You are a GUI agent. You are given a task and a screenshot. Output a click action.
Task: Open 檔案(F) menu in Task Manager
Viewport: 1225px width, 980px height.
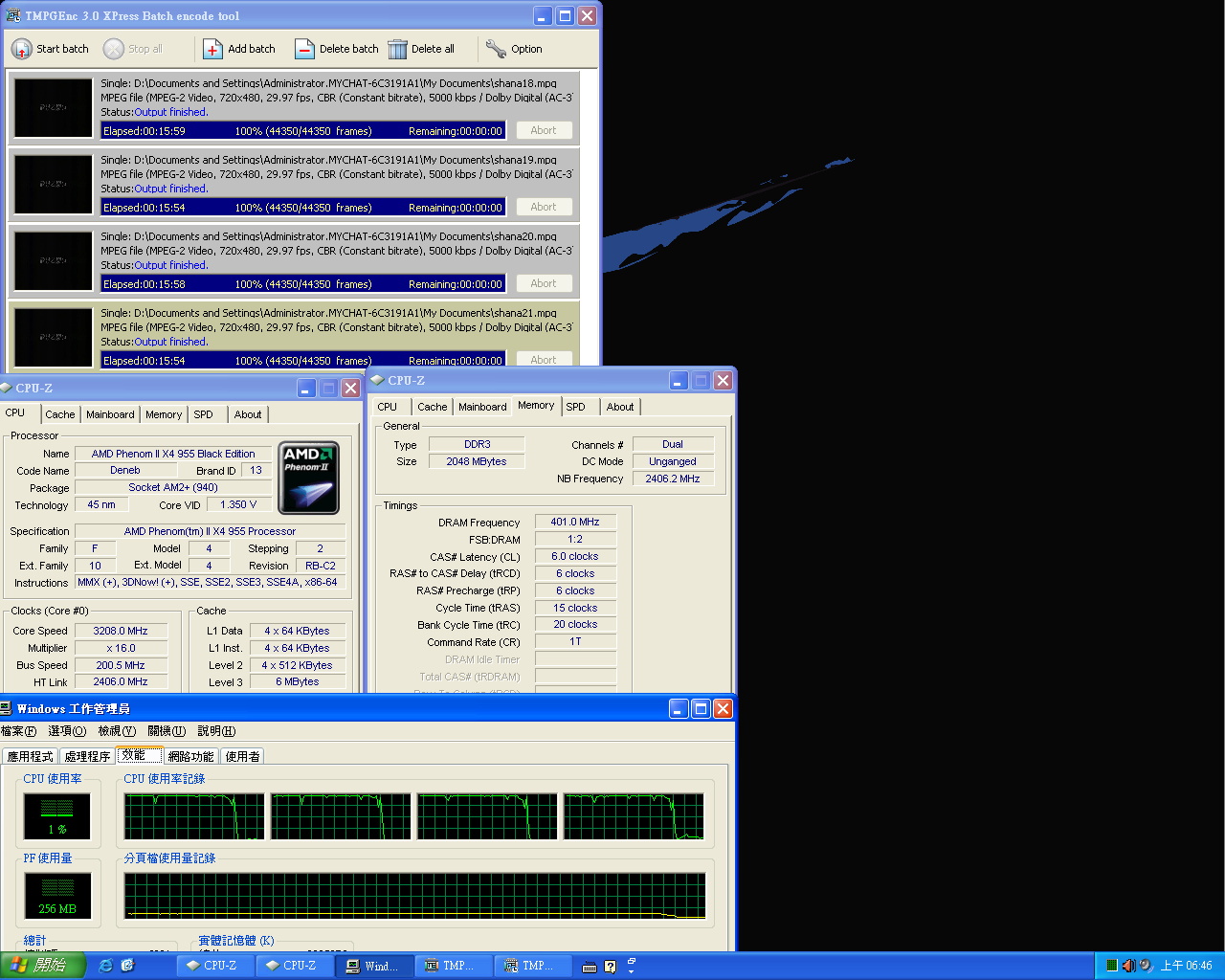18,731
